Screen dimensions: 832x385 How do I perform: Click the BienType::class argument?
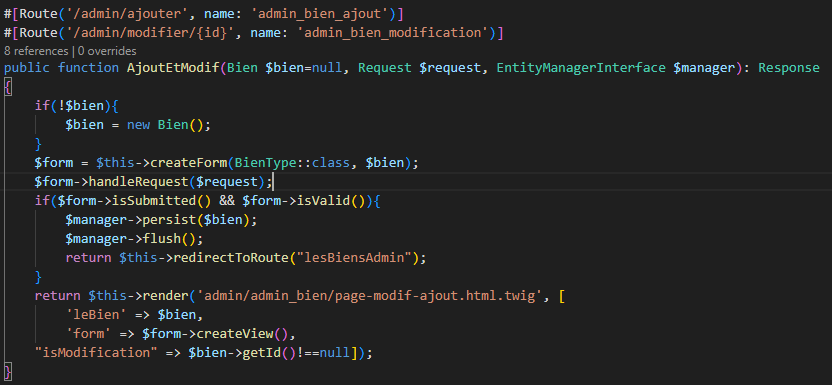click(293, 163)
